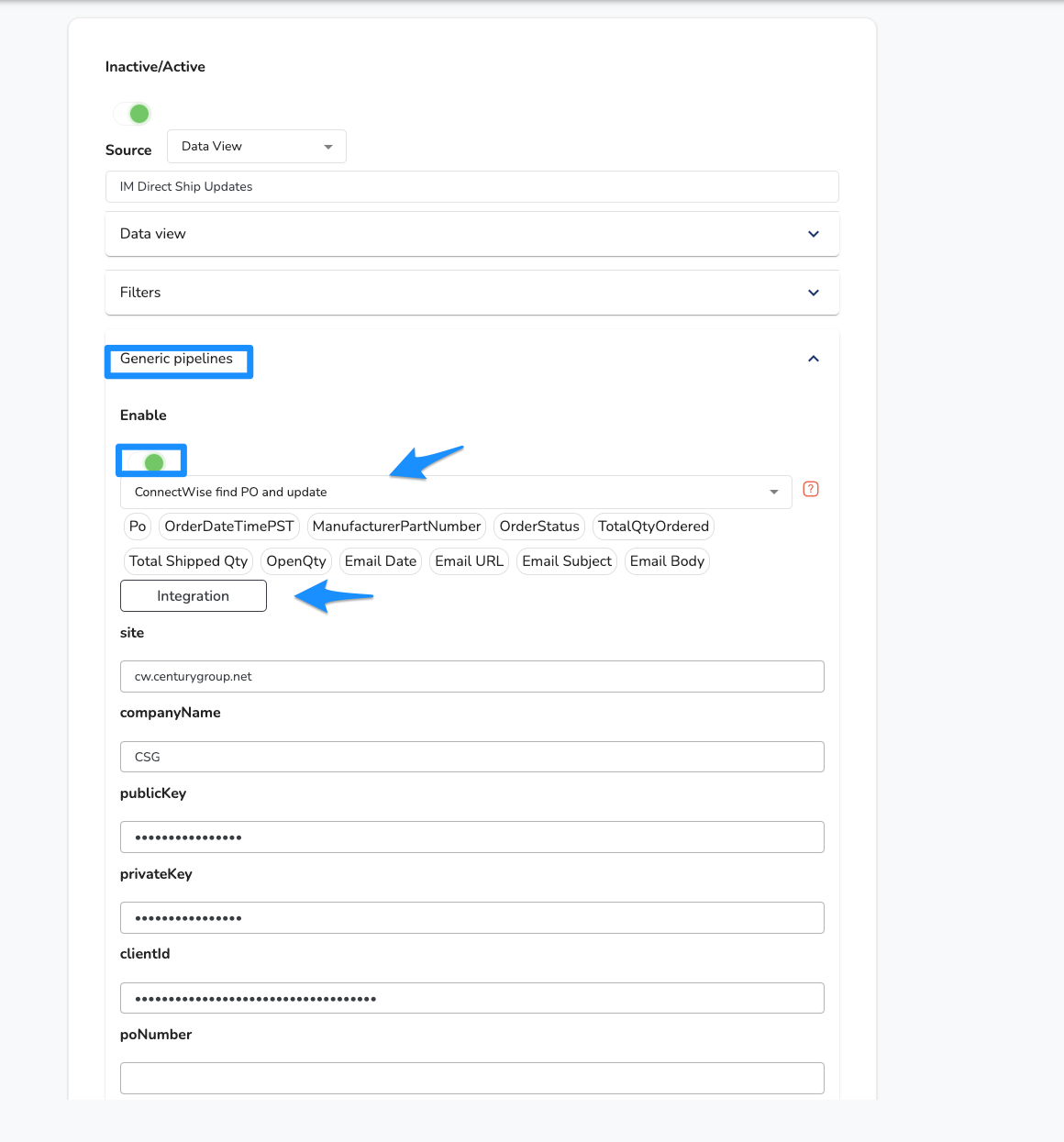Select the Total Shipped Qty chip

[x=188, y=561]
